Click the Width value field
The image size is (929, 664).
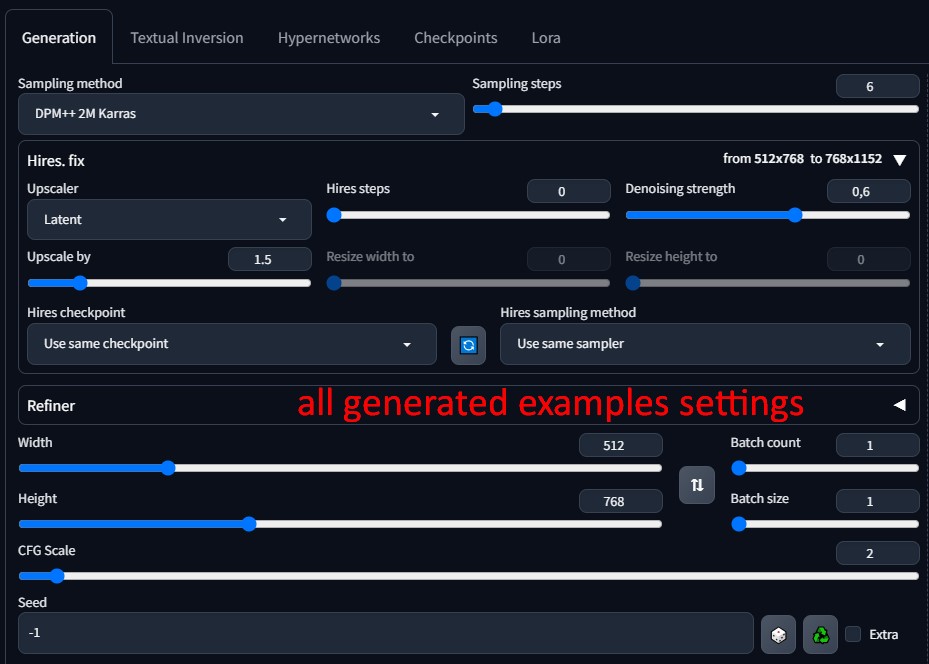click(620, 445)
